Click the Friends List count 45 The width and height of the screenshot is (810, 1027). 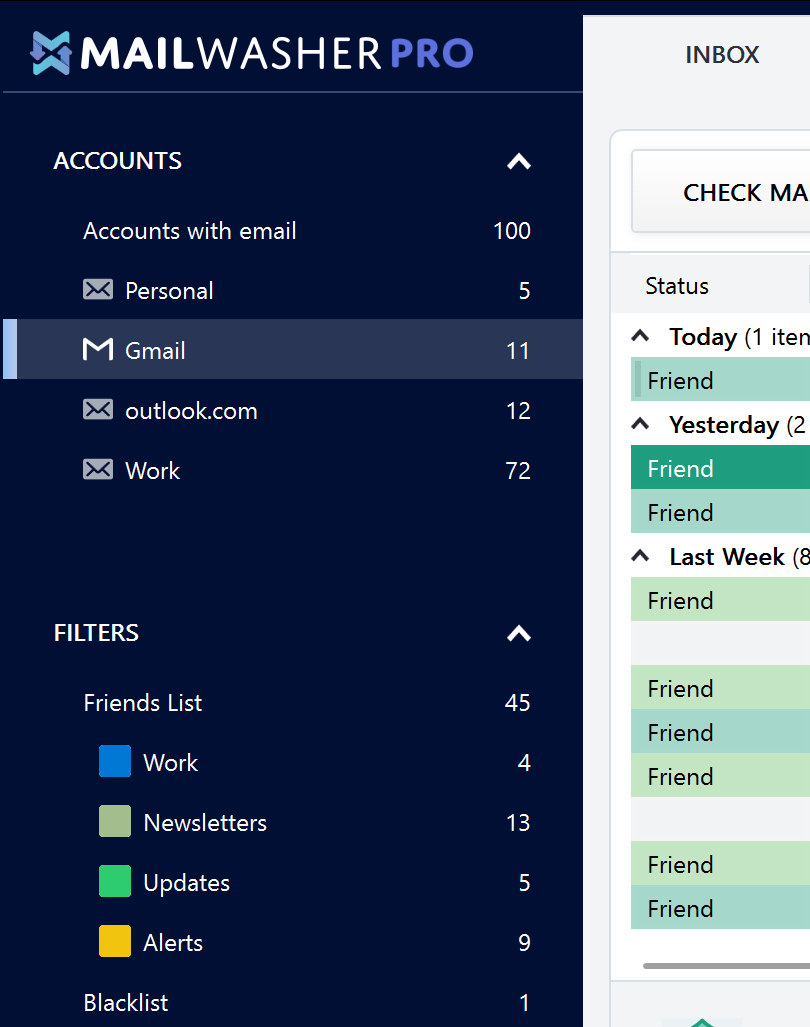tap(517, 703)
